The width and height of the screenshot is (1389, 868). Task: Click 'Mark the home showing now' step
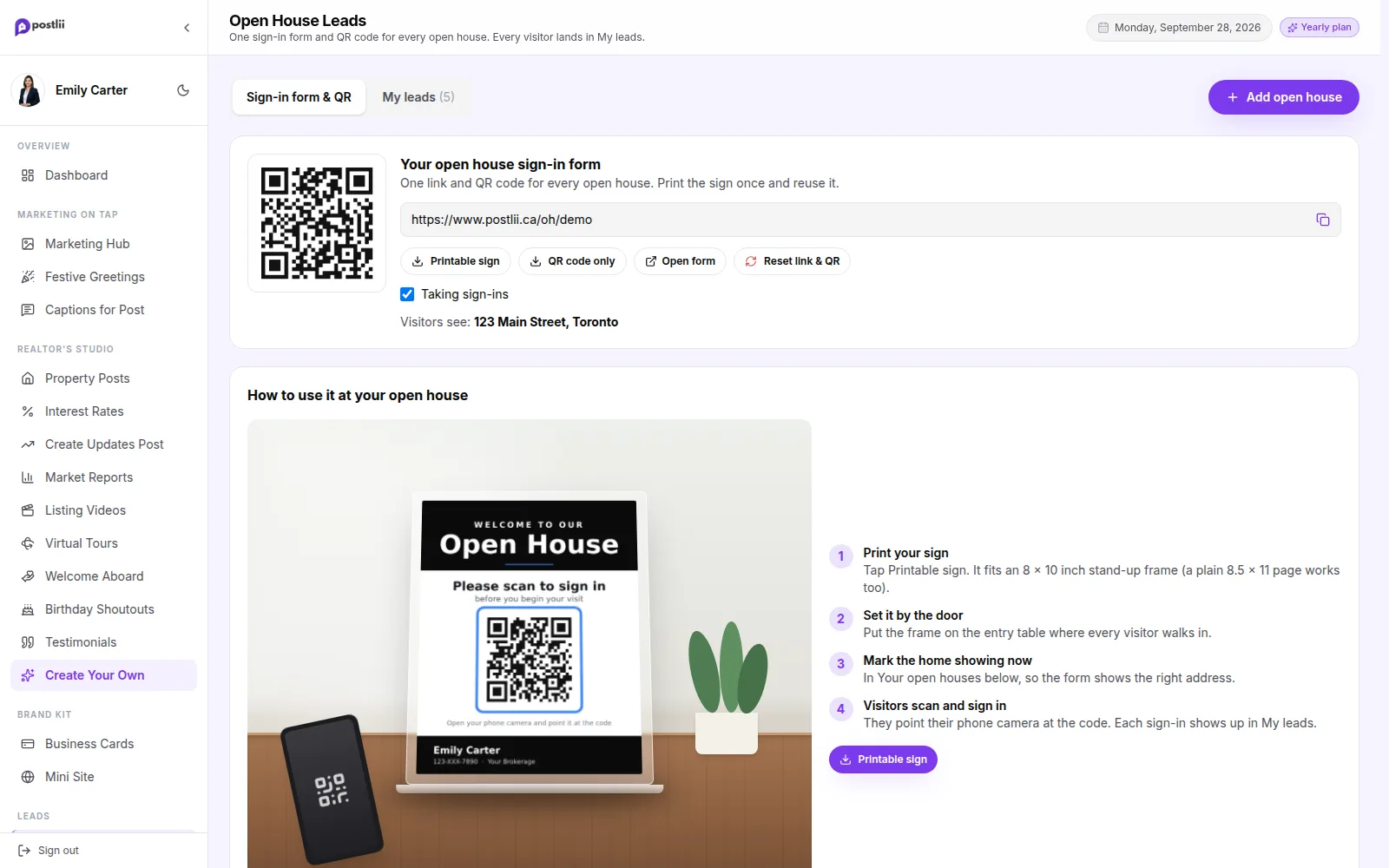pyautogui.click(x=947, y=661)
